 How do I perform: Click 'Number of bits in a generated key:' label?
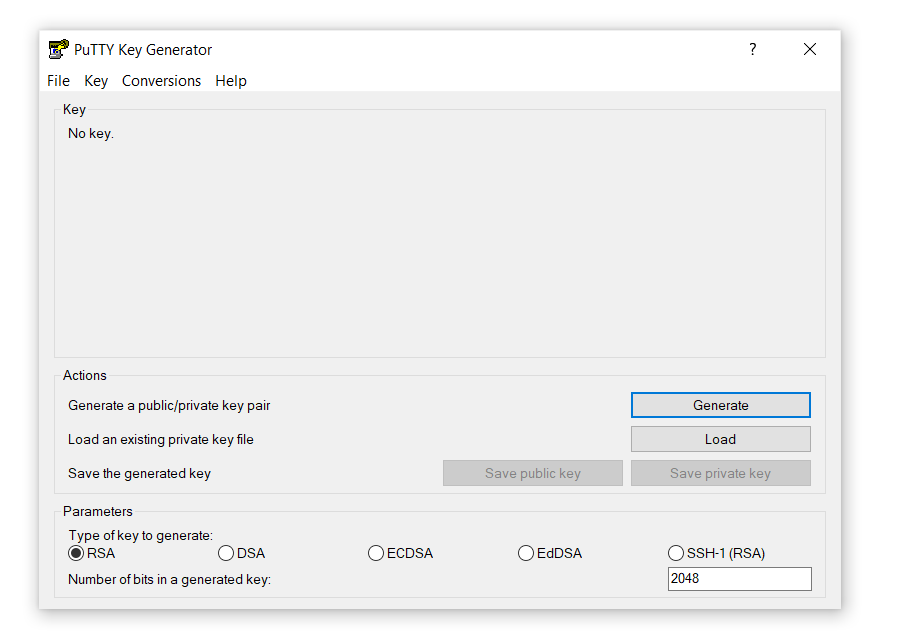[x=169, y=580]
